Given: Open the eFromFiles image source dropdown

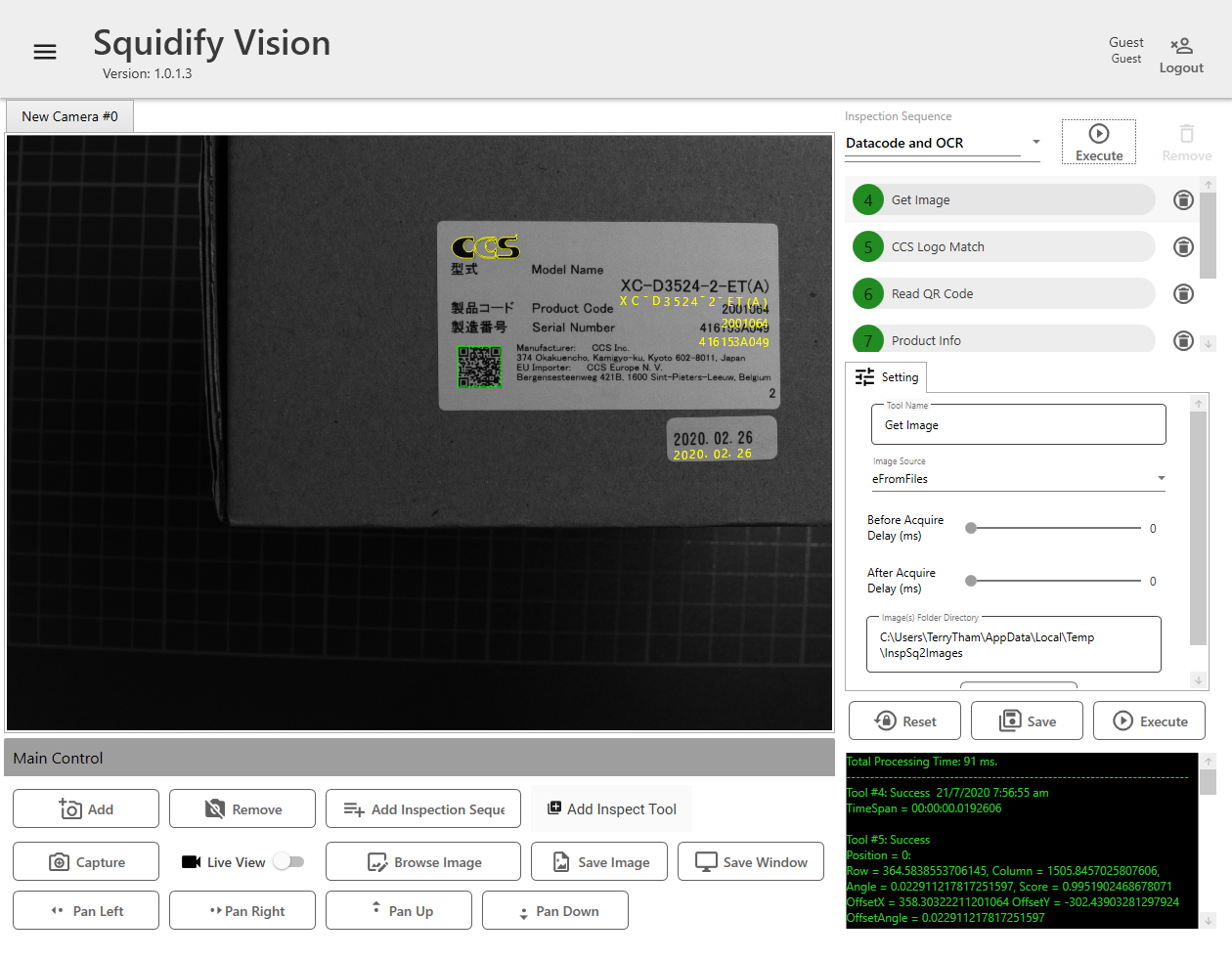Looking at the screenshot, I should tap(1019, 479).
